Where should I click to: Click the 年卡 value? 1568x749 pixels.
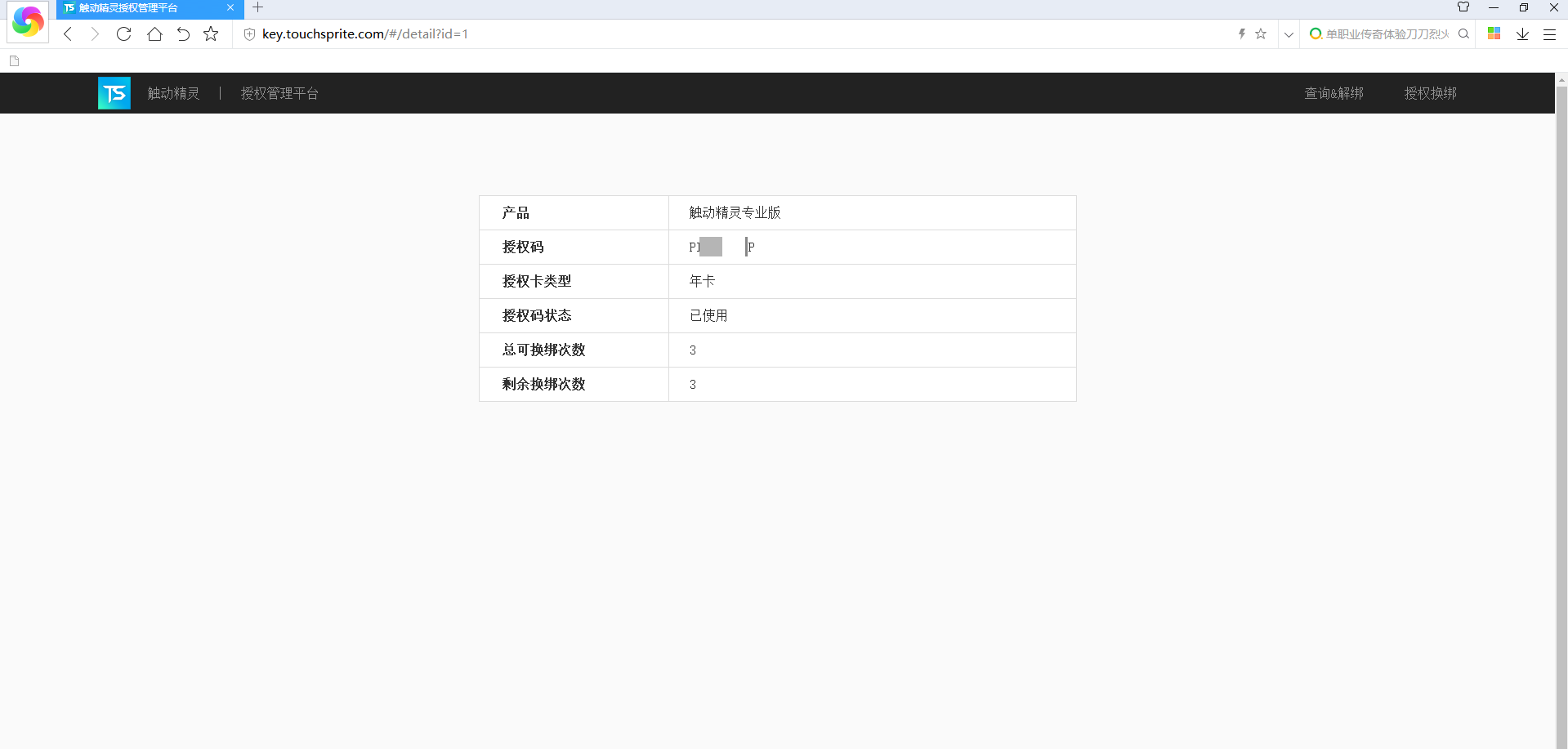702,281
